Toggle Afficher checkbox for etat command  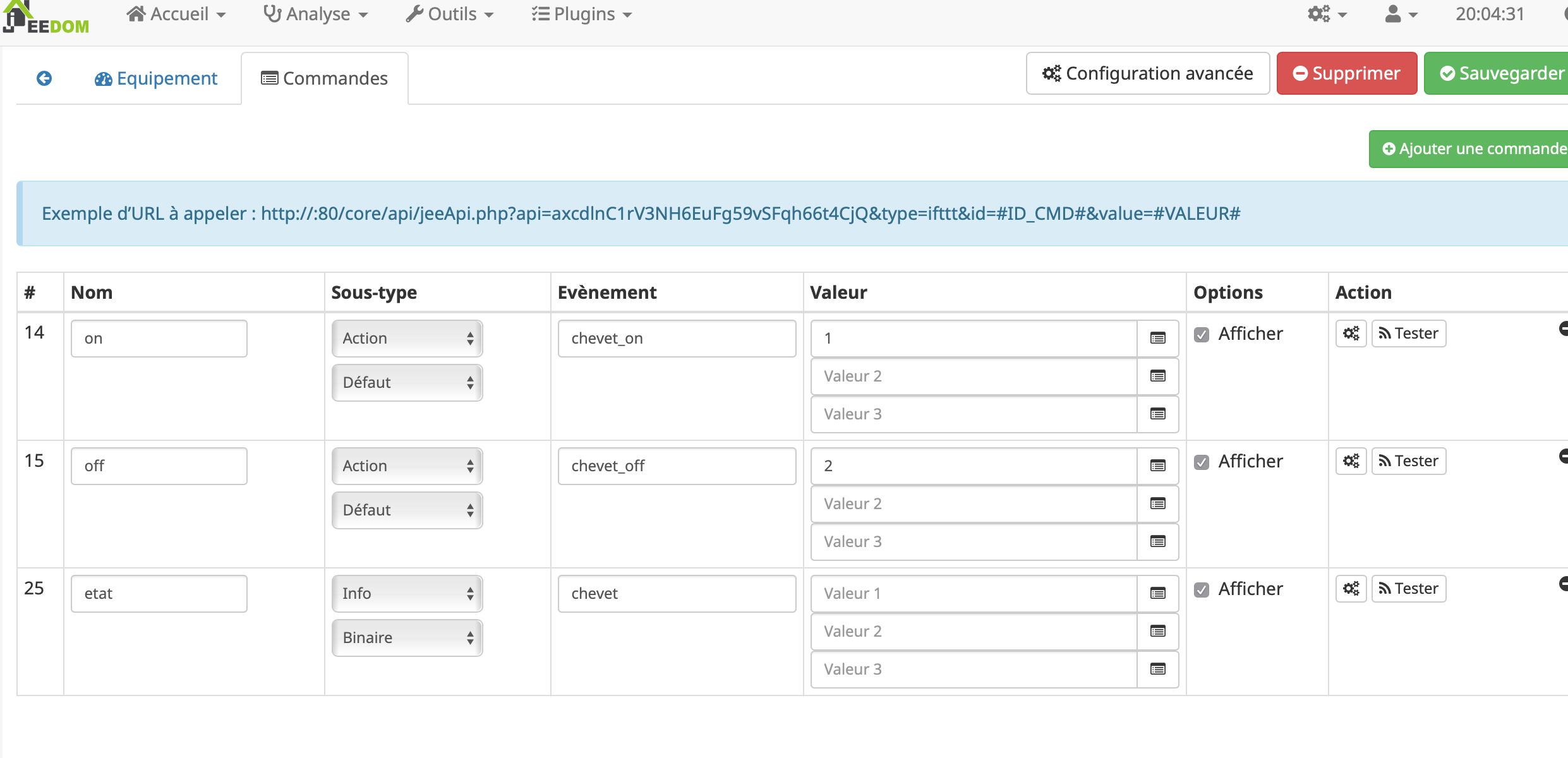(x=1203, y=588)
